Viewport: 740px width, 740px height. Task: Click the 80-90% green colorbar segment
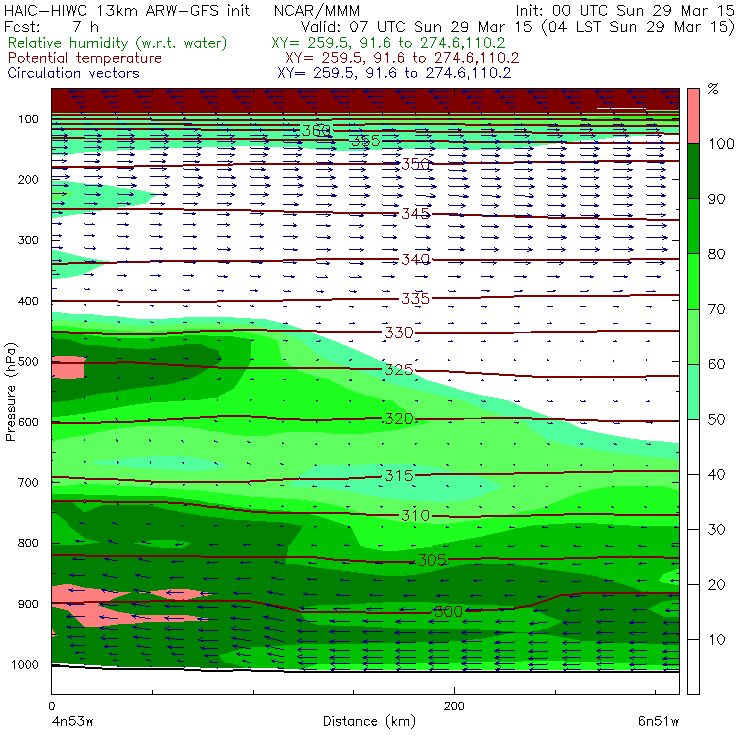click(693, 227)
